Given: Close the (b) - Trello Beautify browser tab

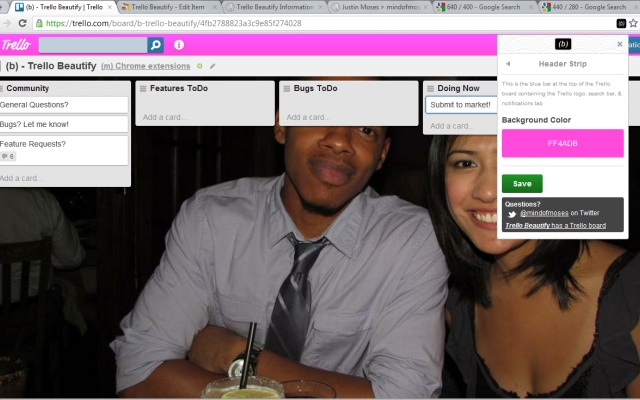Looking at the screenshot, I should tap(110, 7).
